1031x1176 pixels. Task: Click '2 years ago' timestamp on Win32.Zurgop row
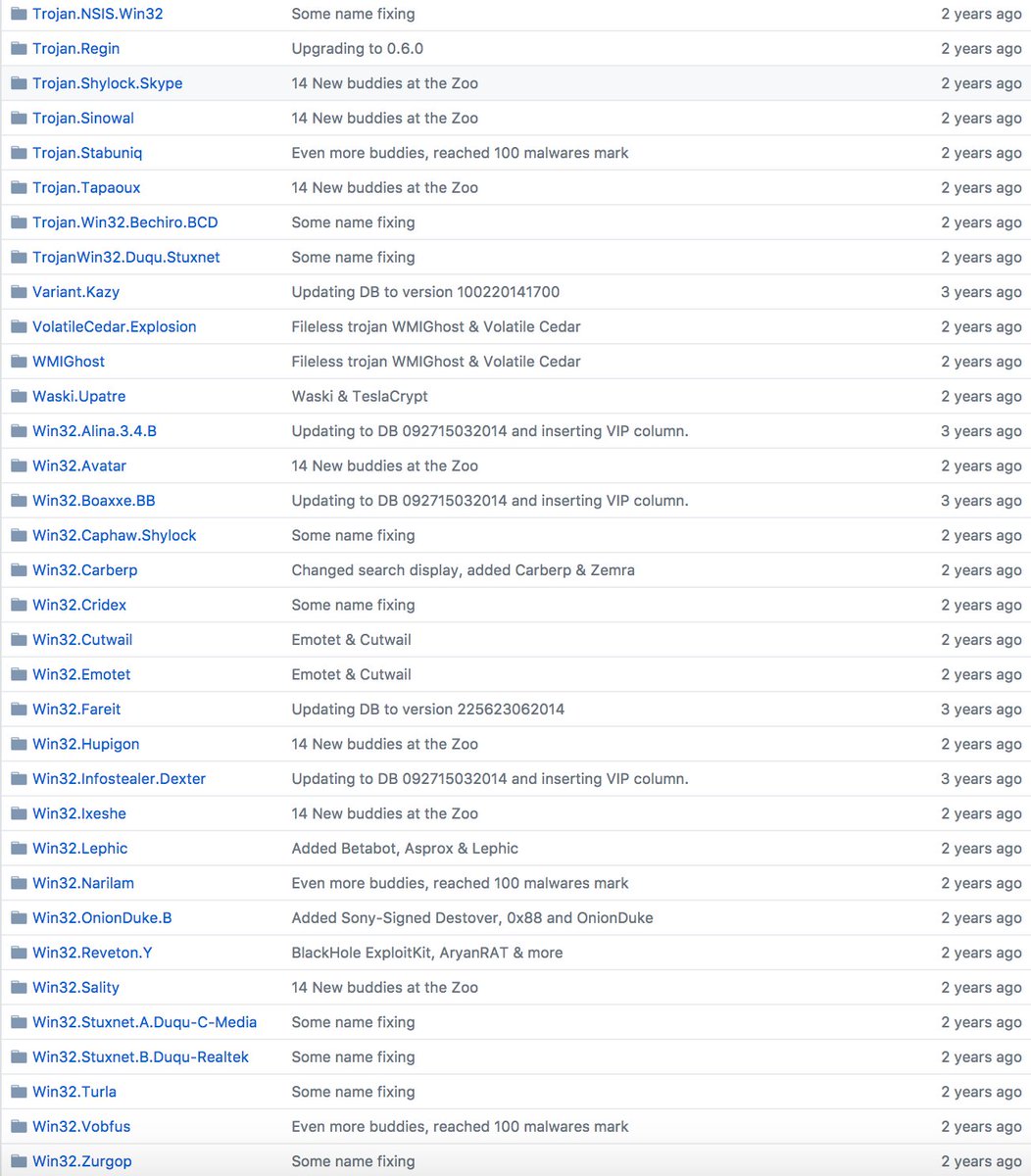981,1161
